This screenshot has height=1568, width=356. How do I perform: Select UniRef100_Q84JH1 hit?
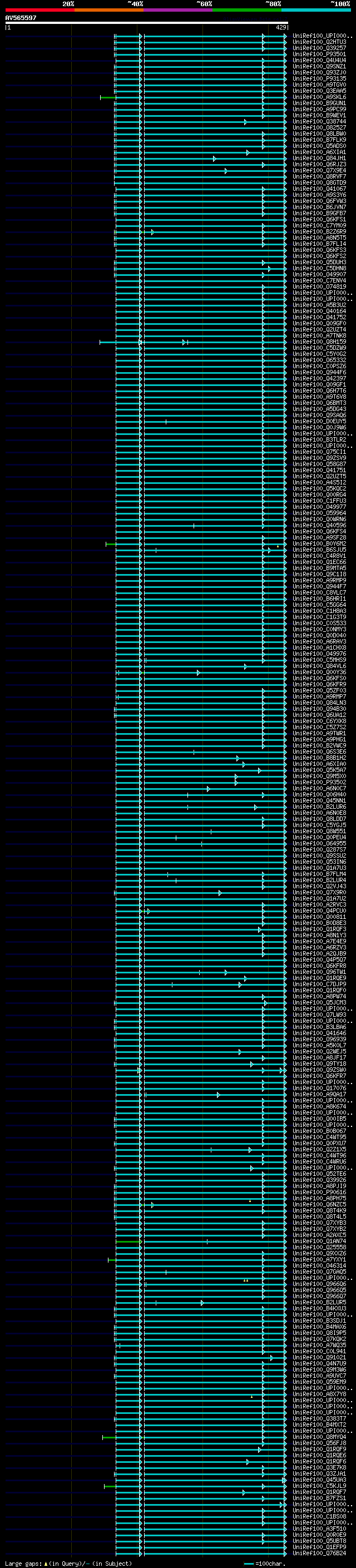click(x=319, y=159)
